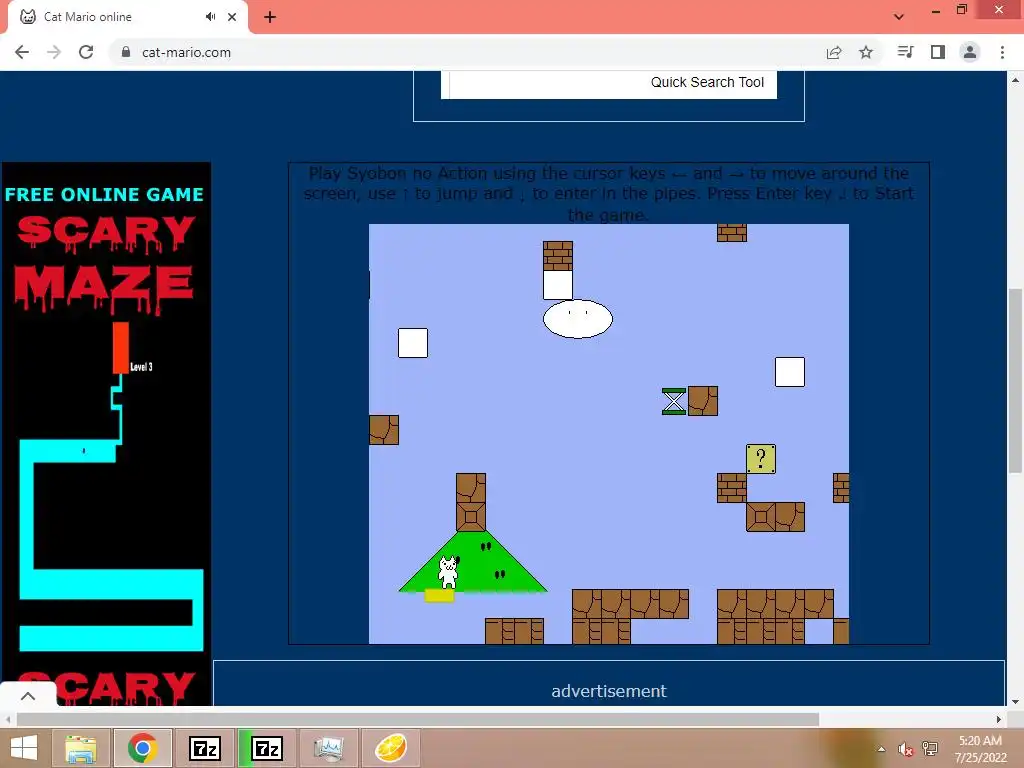This screenshot has width=1024, height=768.
Task: Click the site lock icon
Action: click(x=126, y=52)
